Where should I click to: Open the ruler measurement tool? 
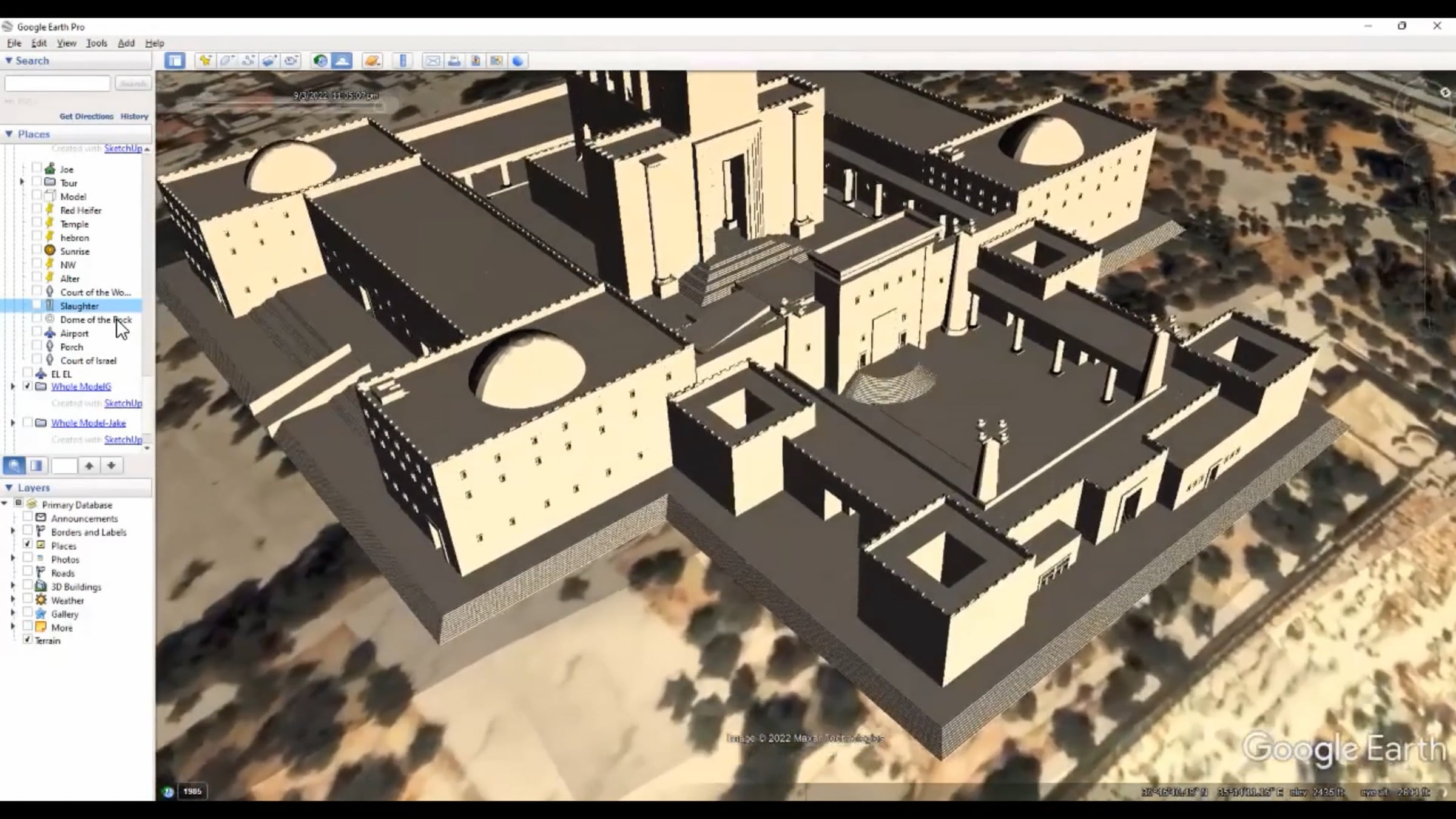tap(403, 61)
